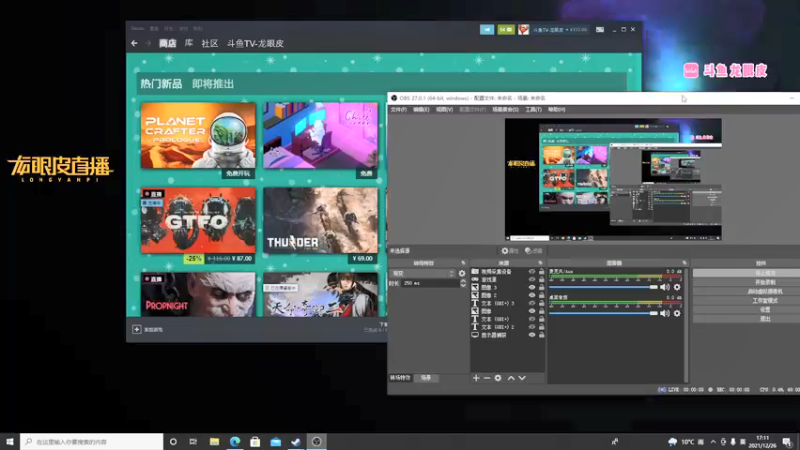Open the Windows Start menu
The height and width of the screenshot is (450, 800).
(10, 441)
